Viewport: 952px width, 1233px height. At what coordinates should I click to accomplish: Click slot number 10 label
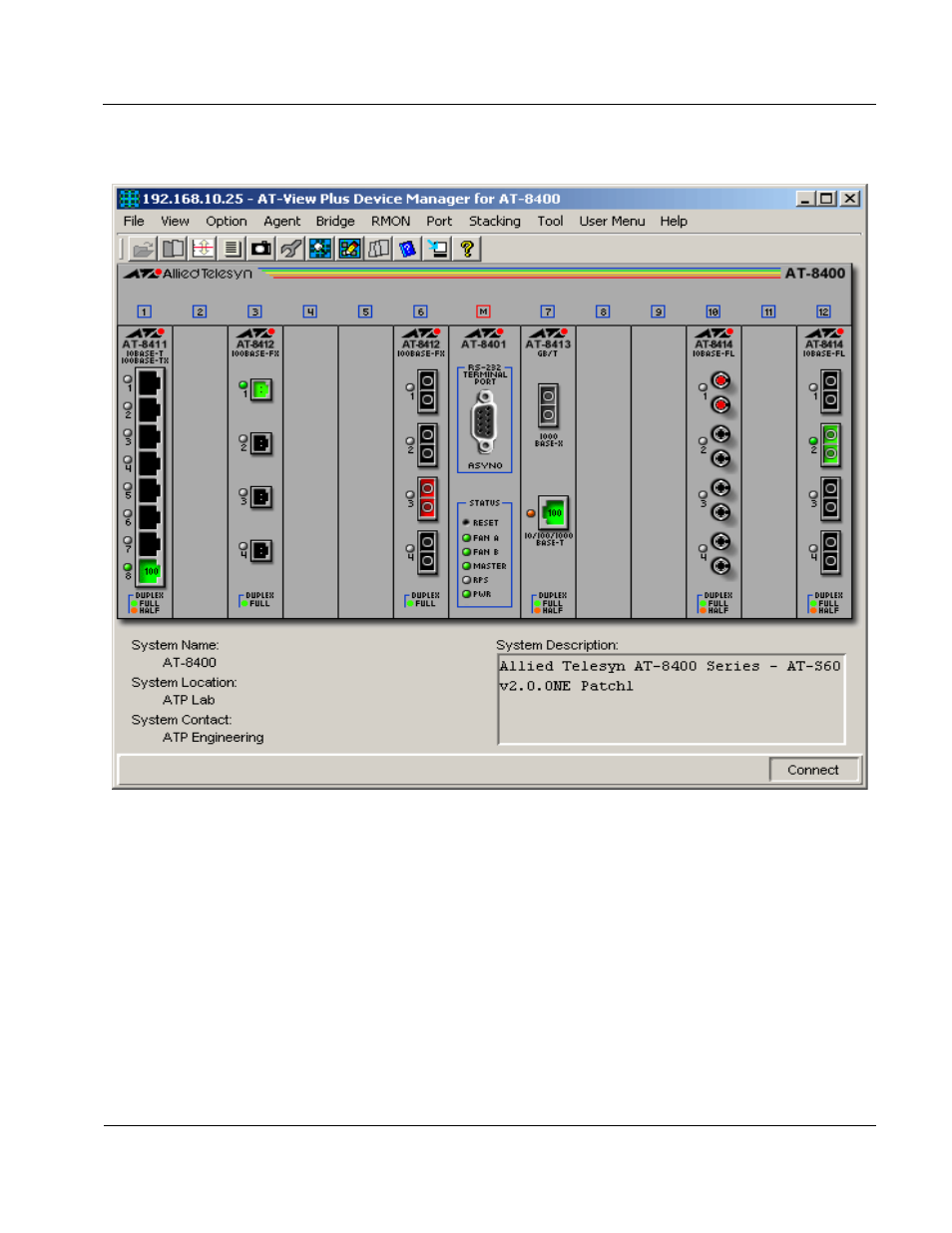pyautogui.click(x=714, y=311)
